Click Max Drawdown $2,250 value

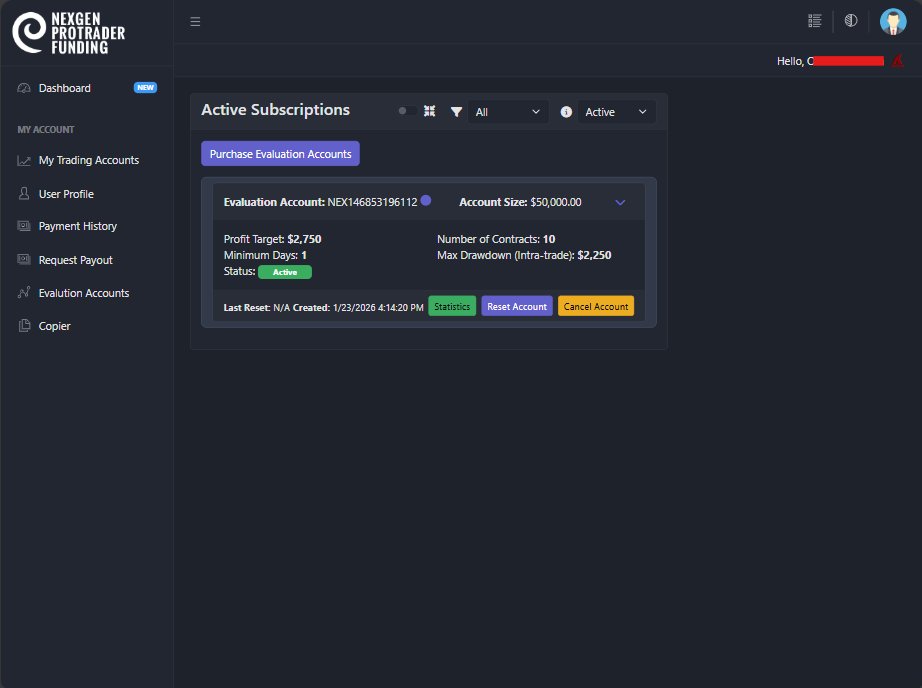[594, 255]
